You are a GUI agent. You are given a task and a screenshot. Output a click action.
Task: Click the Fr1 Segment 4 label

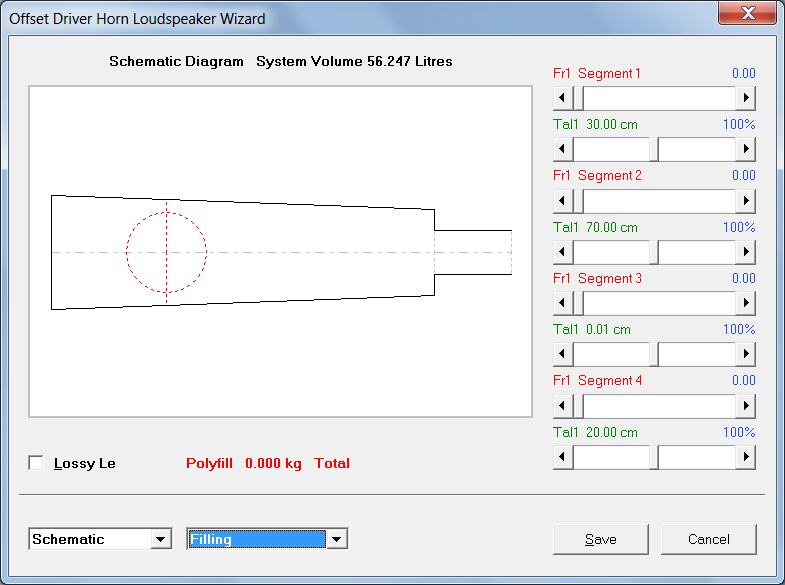pos(597,380)
